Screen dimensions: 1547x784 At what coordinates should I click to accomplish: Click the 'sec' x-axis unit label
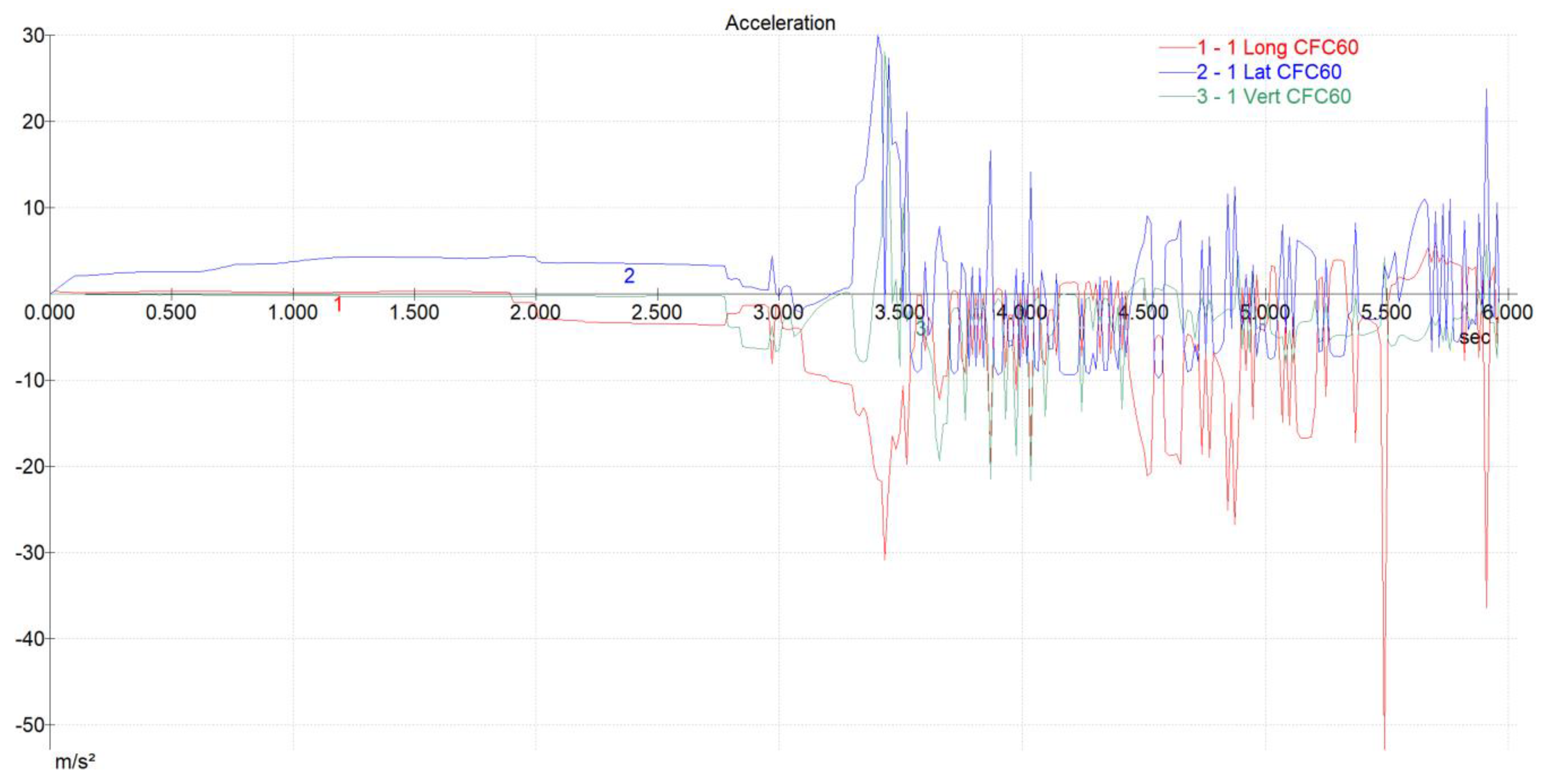[1474, 337]
